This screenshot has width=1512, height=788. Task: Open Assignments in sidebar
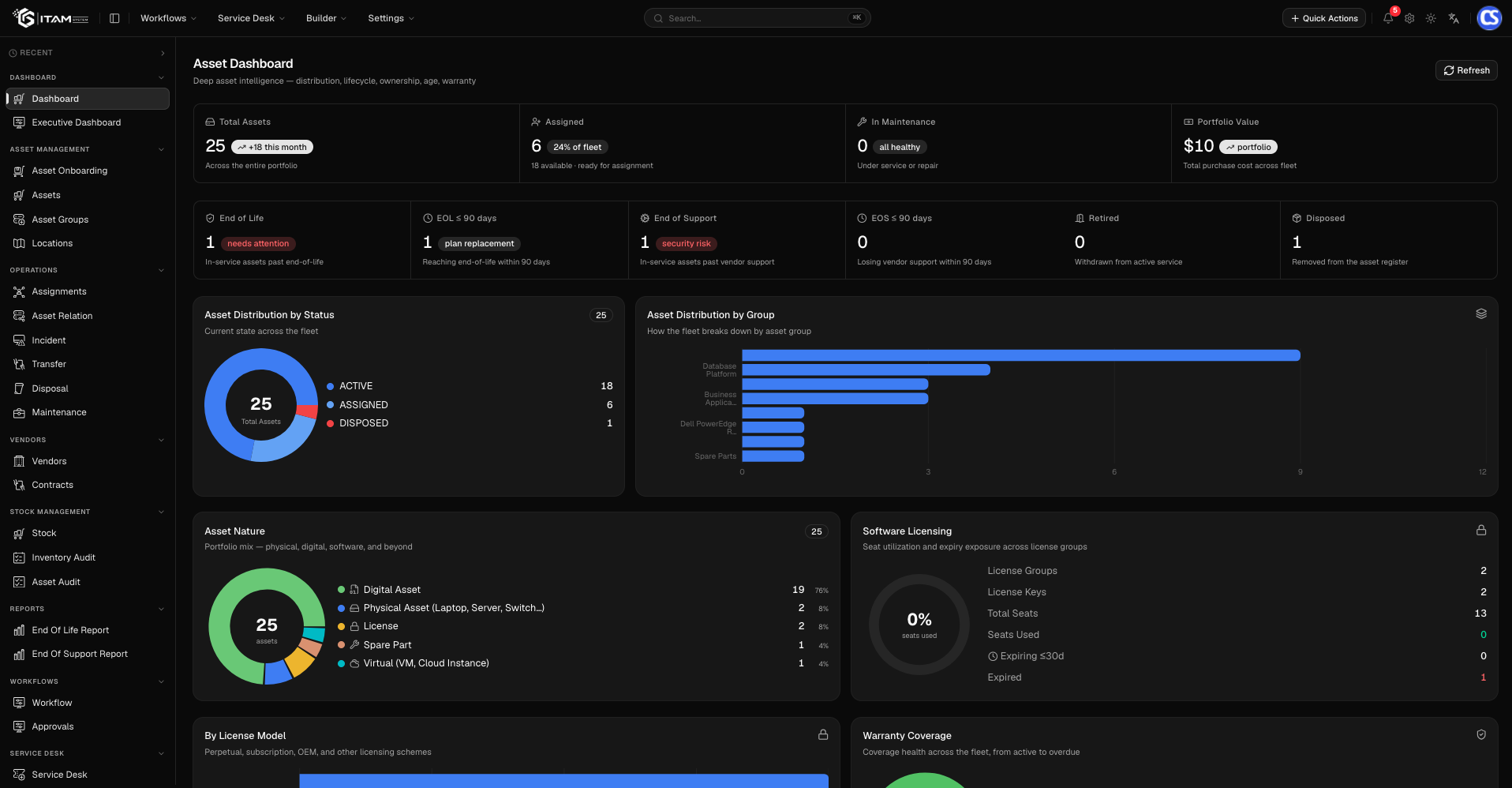point(88,291)
